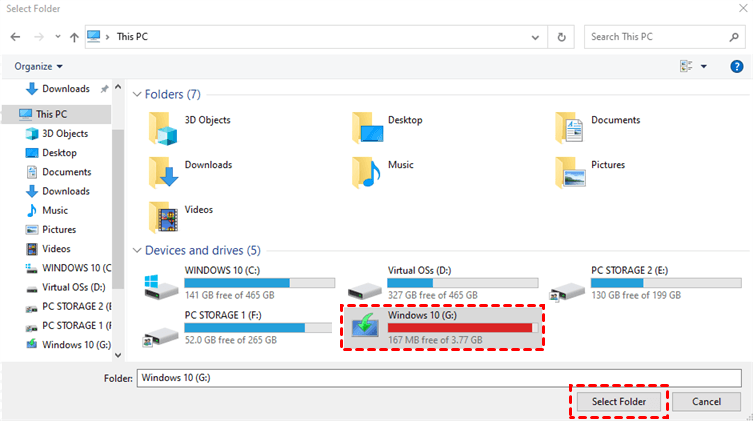Select the PC STORAGE 2 (E:) drive icon
This screenshot has height=421, width=753.
[568, 291]
